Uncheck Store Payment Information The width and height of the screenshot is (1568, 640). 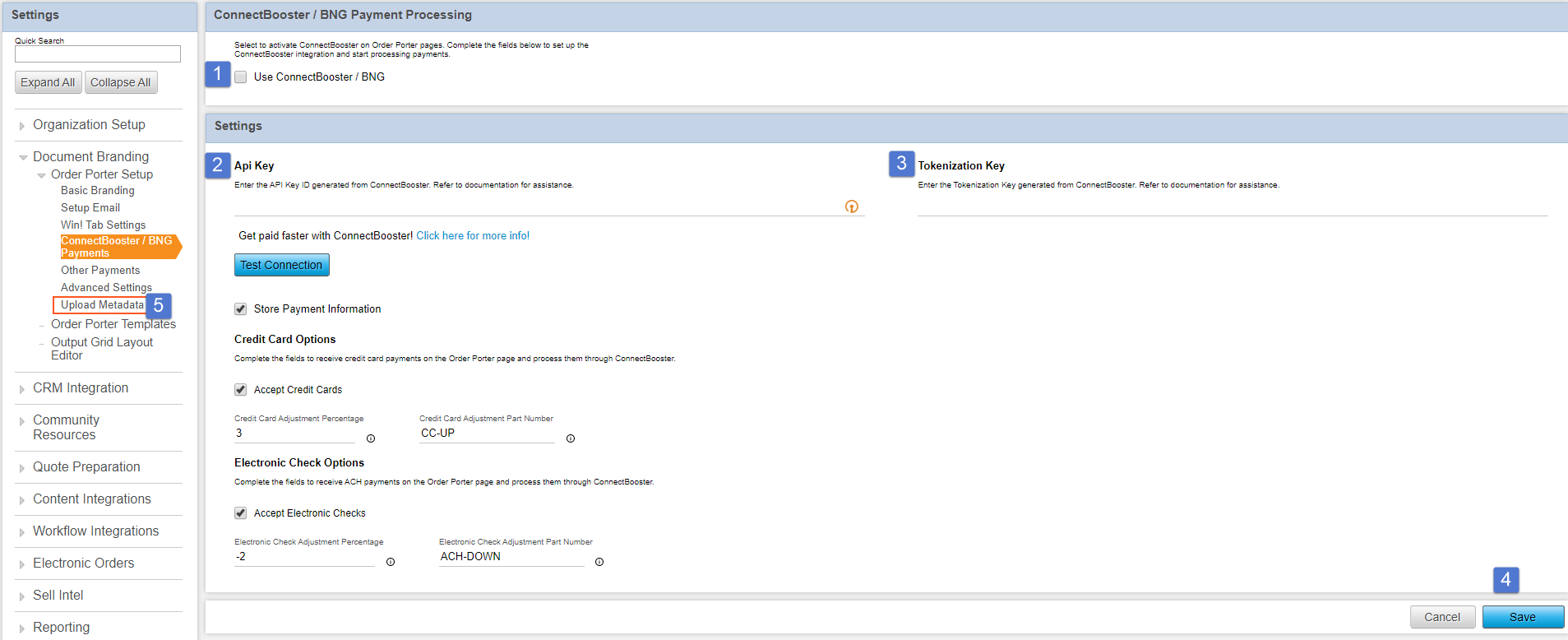[241, 309]
